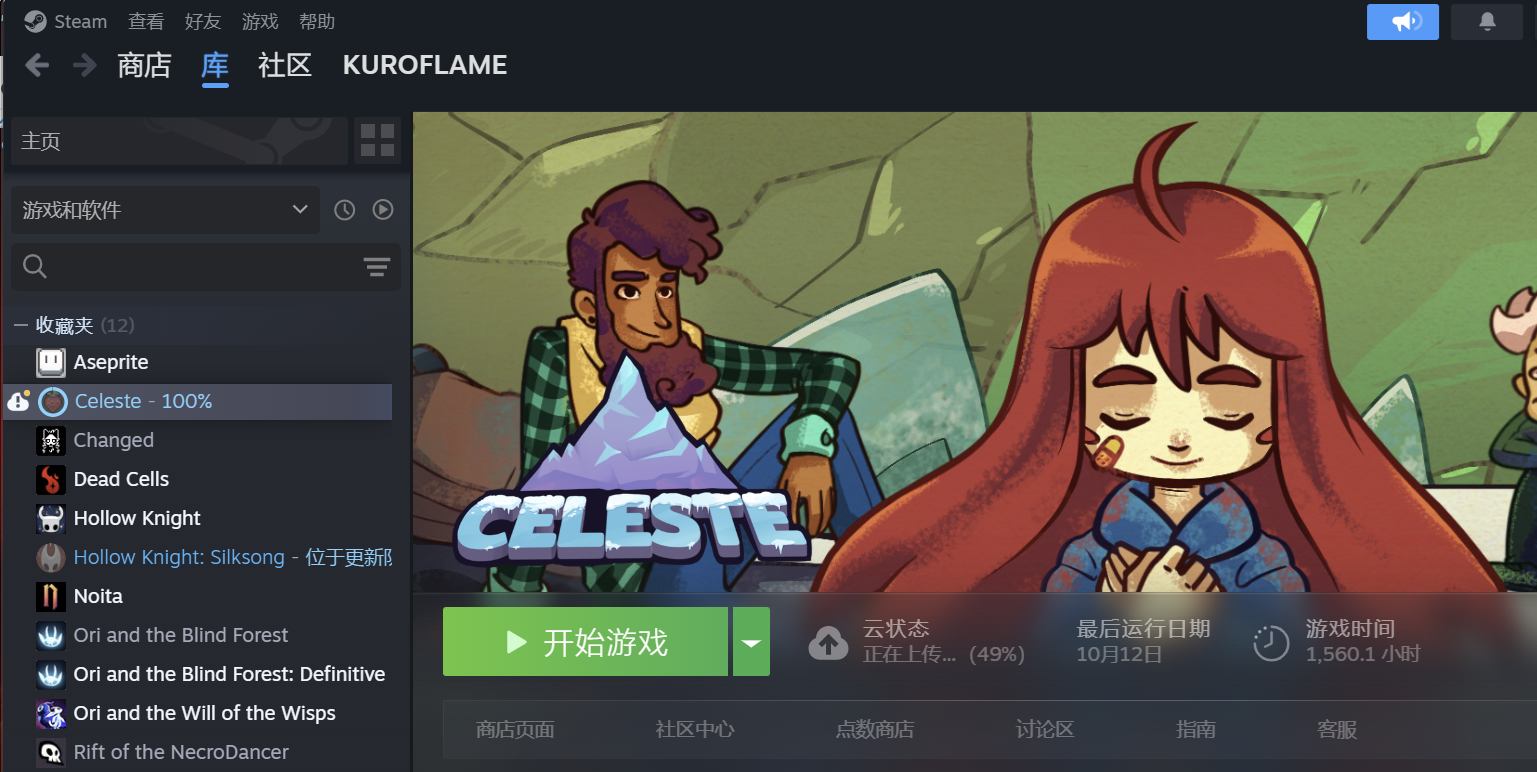Go back with the left arrow
Screen dimensions: 1537x772
coord(37,65)
